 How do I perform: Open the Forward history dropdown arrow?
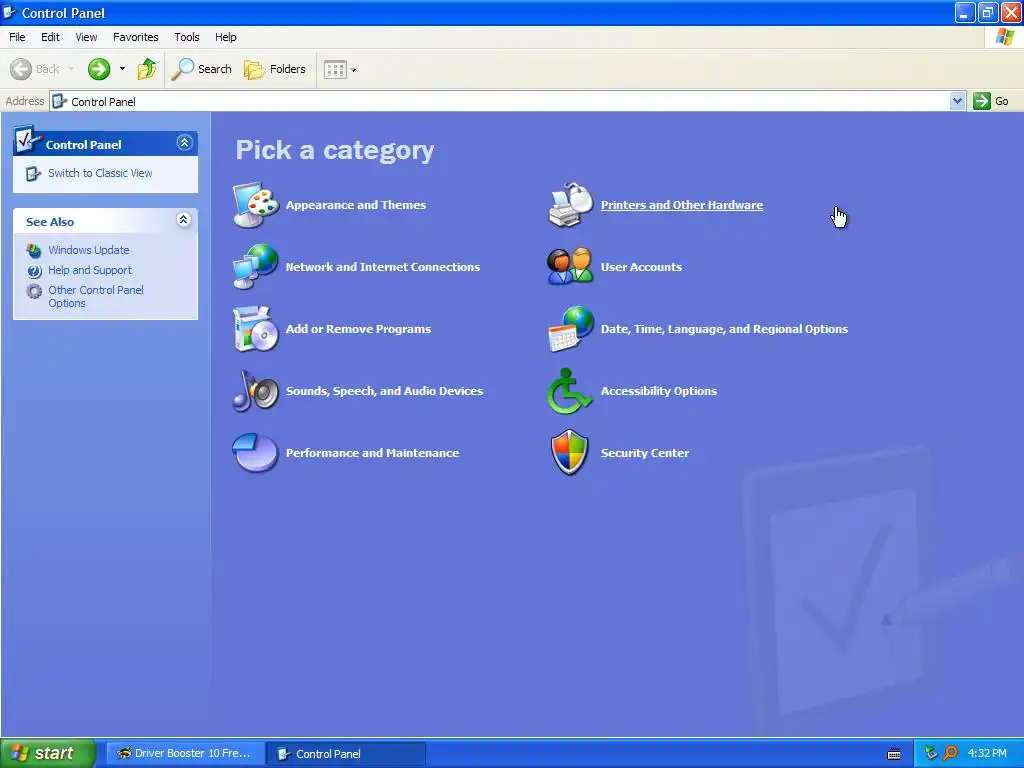[122, 69]
